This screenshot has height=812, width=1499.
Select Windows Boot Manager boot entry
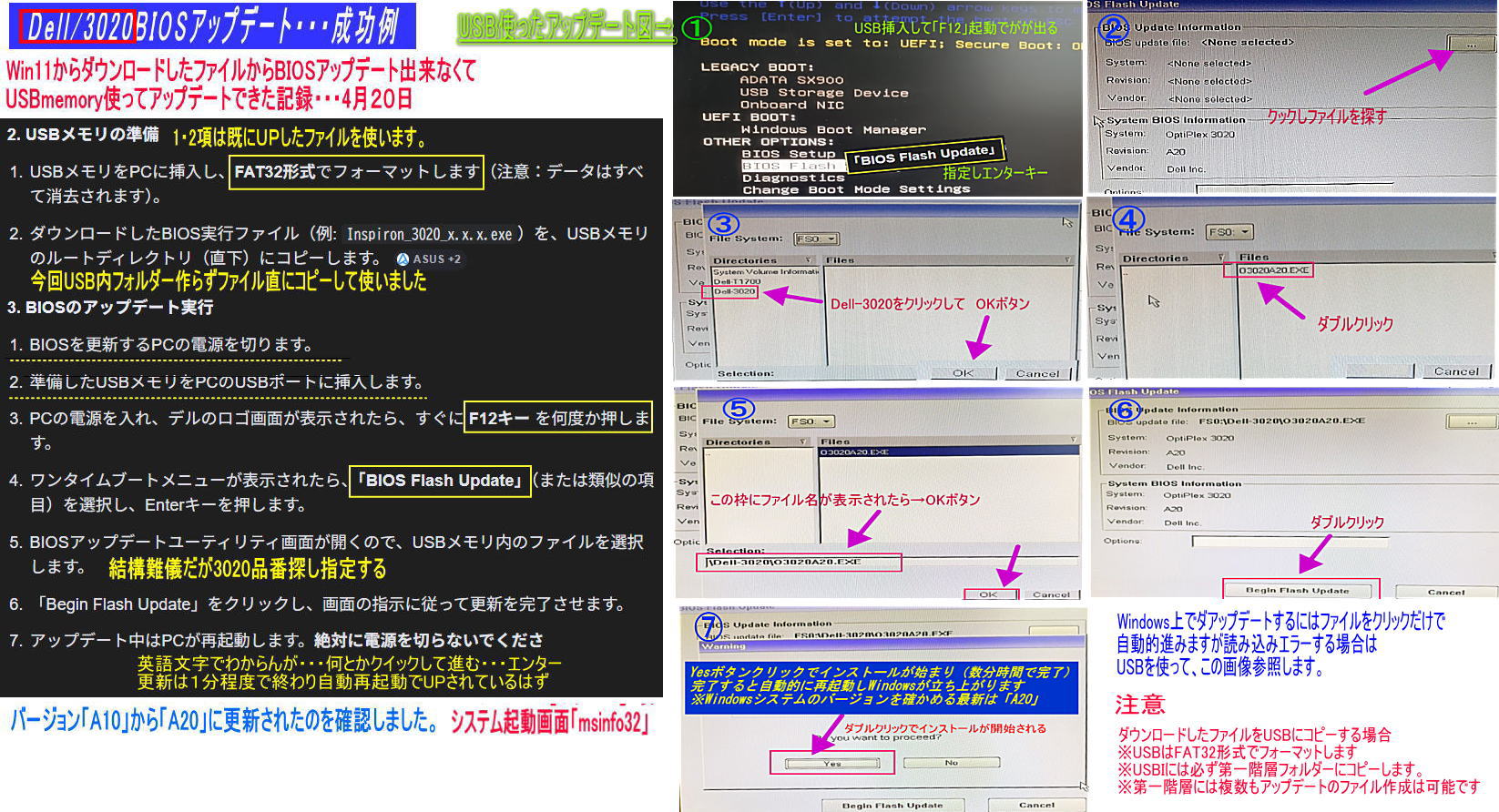[832, 130]
